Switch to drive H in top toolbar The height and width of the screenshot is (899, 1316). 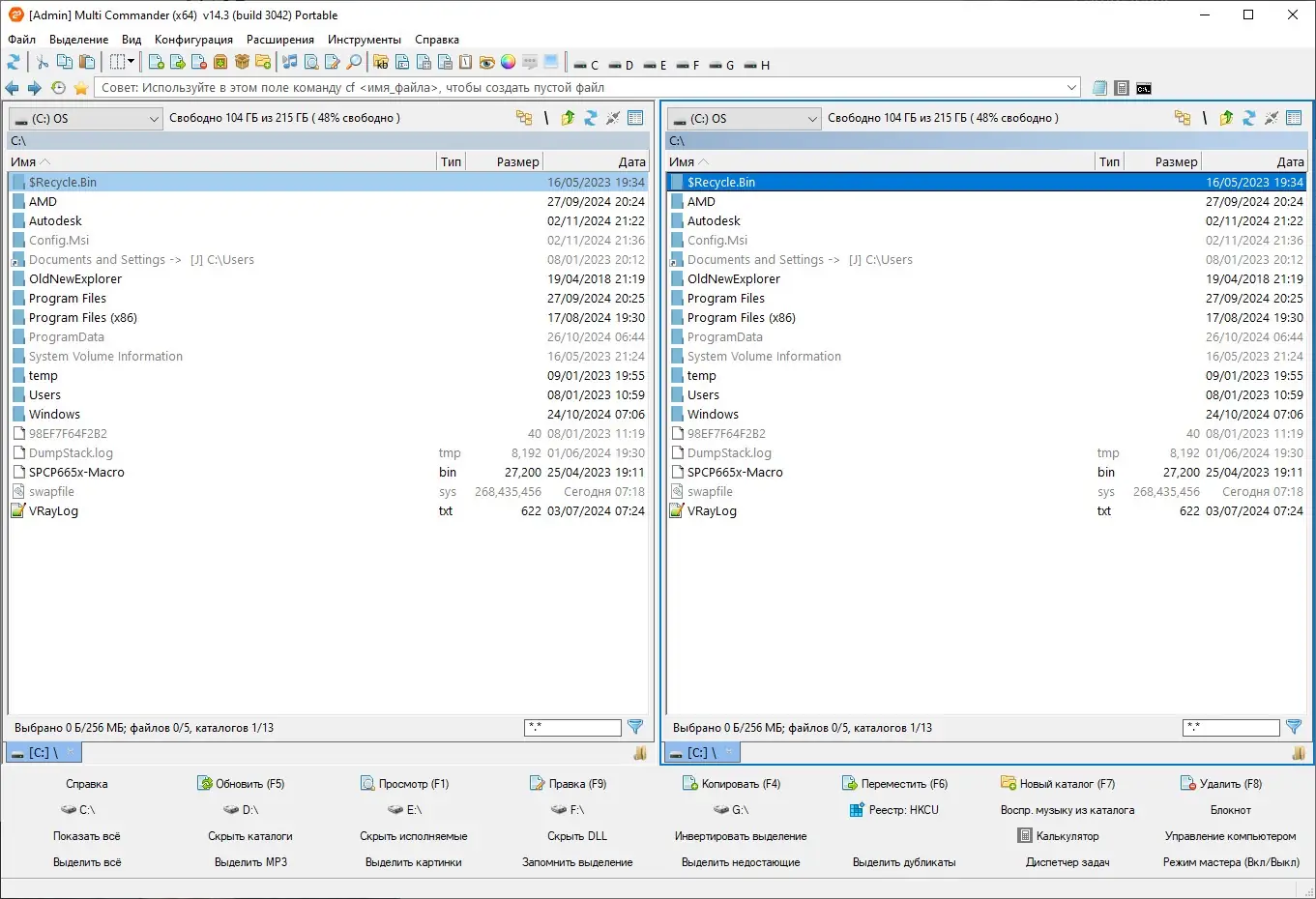[x=757, y=65]
